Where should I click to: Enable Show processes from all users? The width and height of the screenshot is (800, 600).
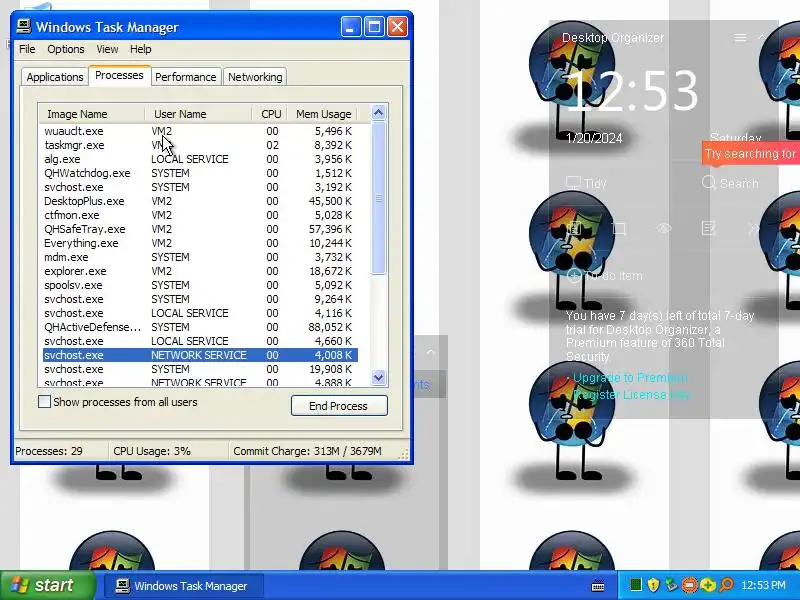tap(44, 402)
